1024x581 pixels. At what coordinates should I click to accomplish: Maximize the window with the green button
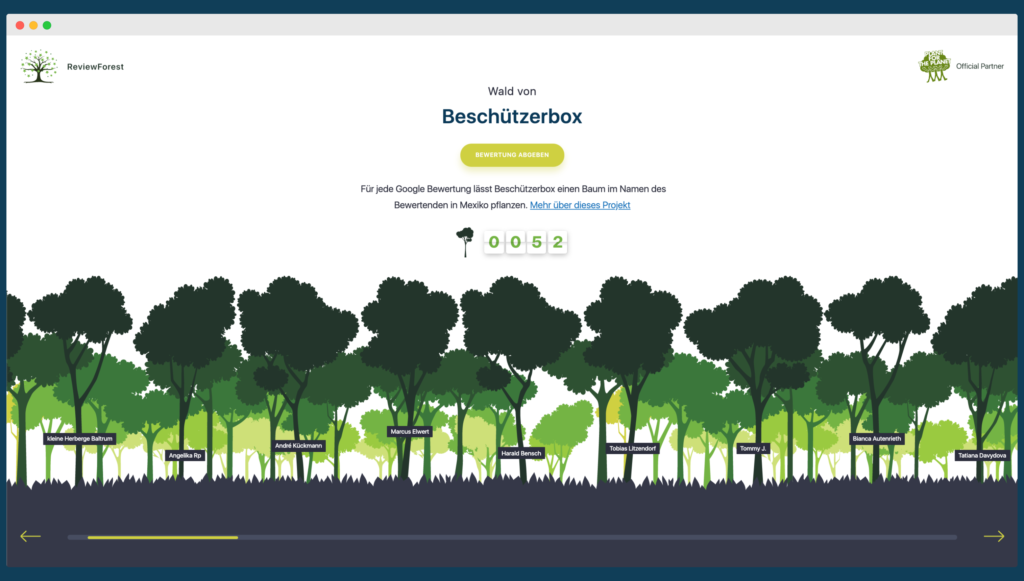point(47,25)
